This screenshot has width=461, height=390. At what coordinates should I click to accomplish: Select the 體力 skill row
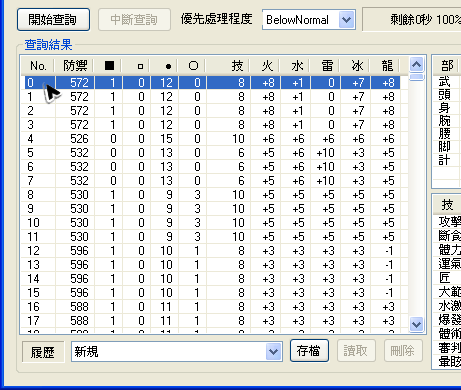click(447, 249)
